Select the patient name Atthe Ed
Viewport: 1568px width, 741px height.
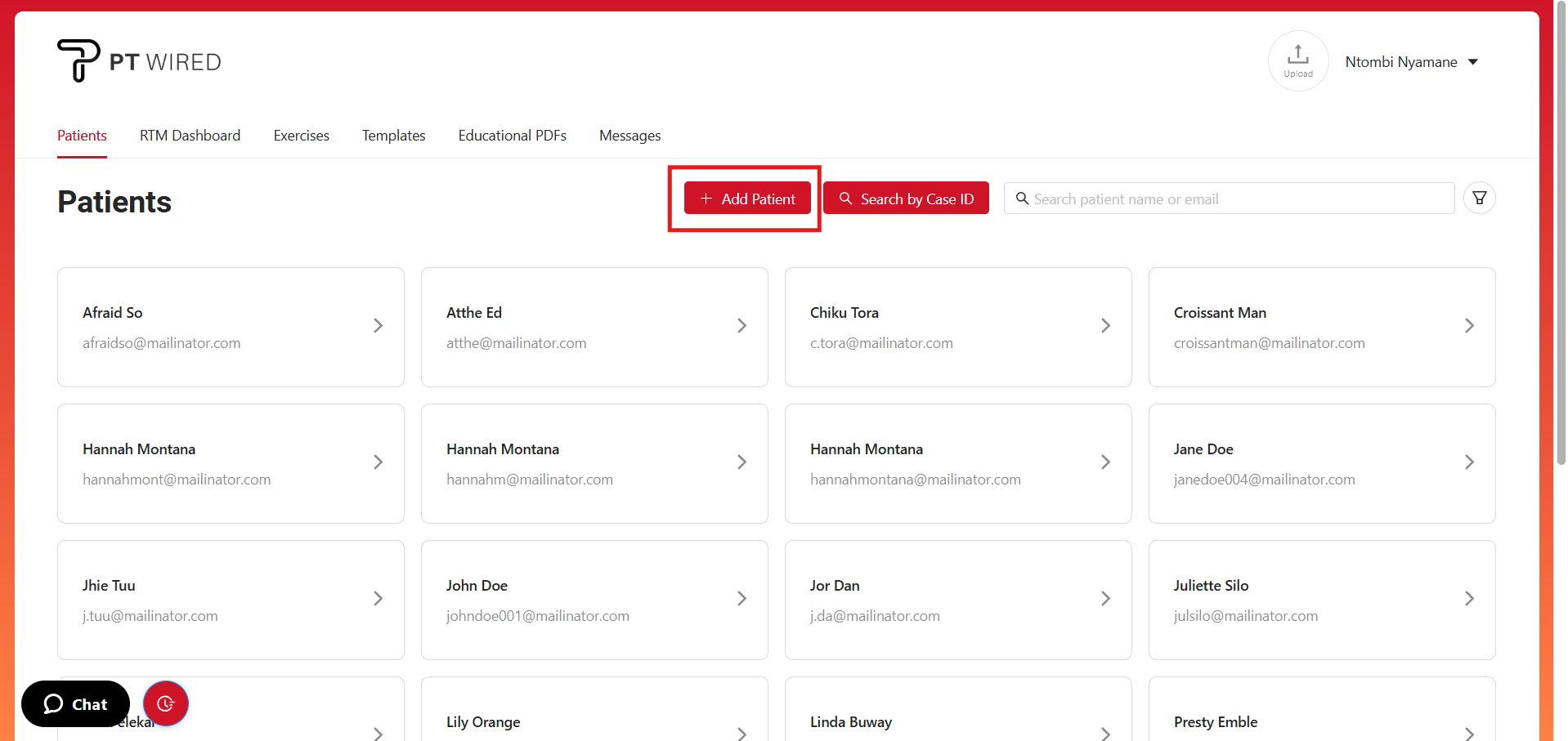(474, 313)
